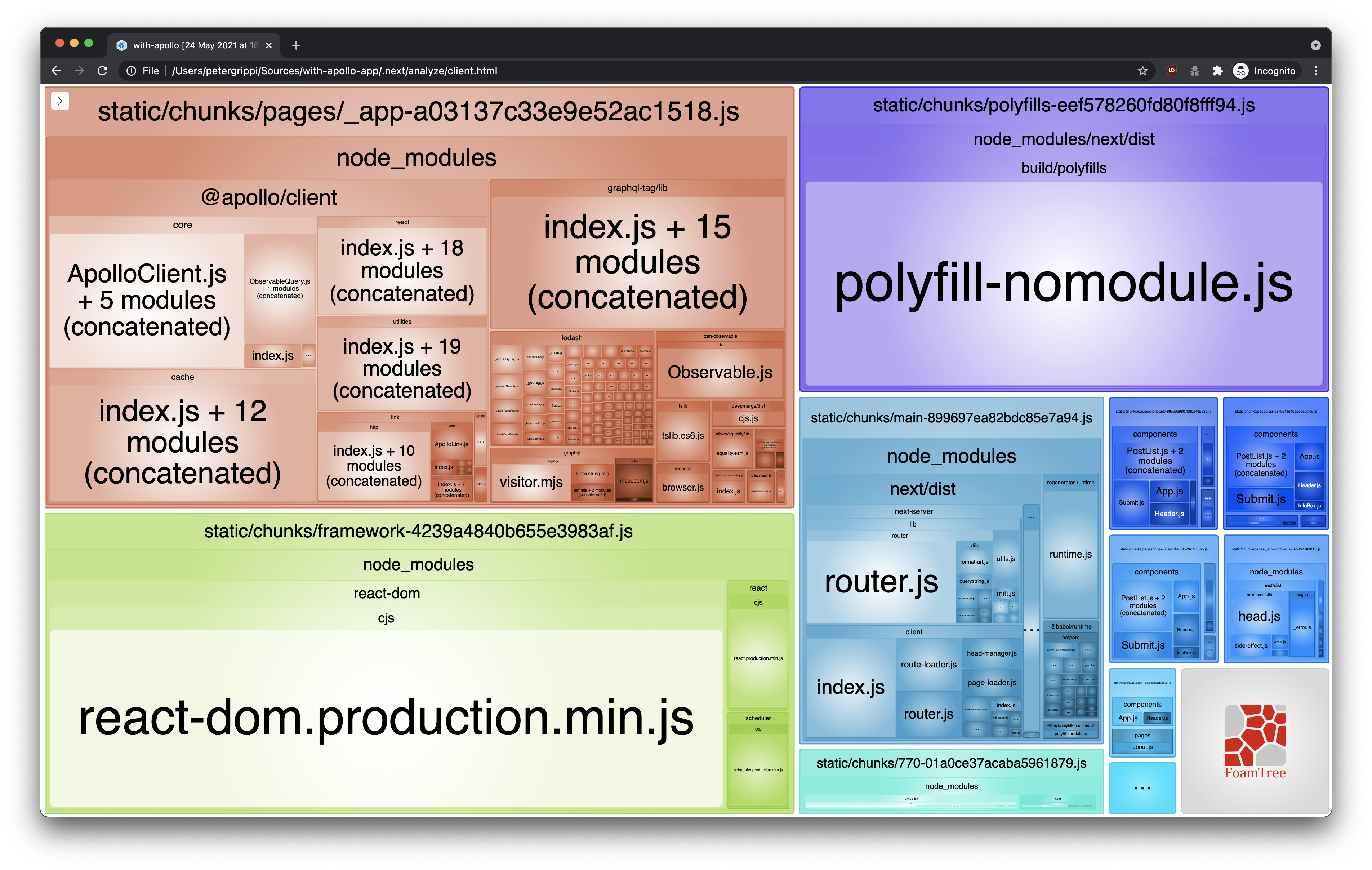Reload the analyzer page

(x=103, y=71)
